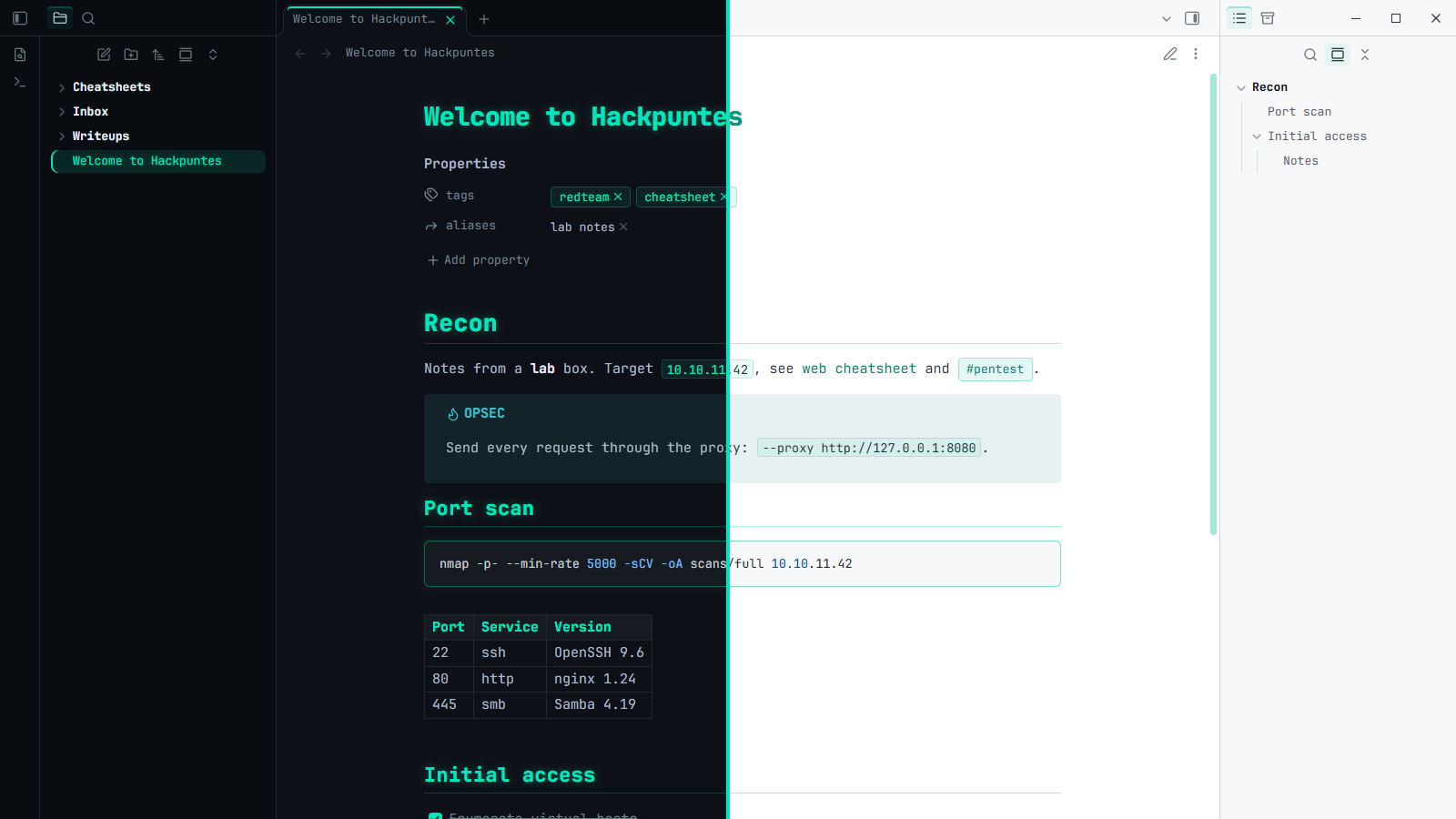Image resolution: width=1456 pixels, height=819 pixels.
Task: Open the #pentest tag
Action: 996,369
